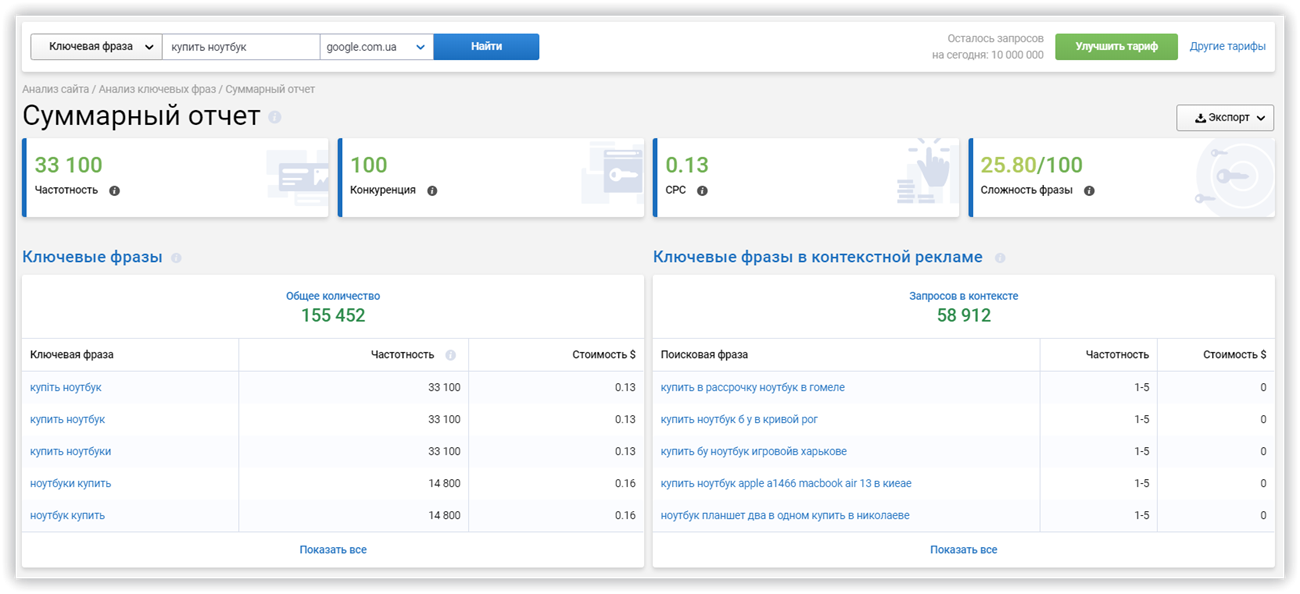The height and width of the screenshot is (594, 1300).
Task: Open the Ключевая фраза search type dropdown
Action: 96,47
